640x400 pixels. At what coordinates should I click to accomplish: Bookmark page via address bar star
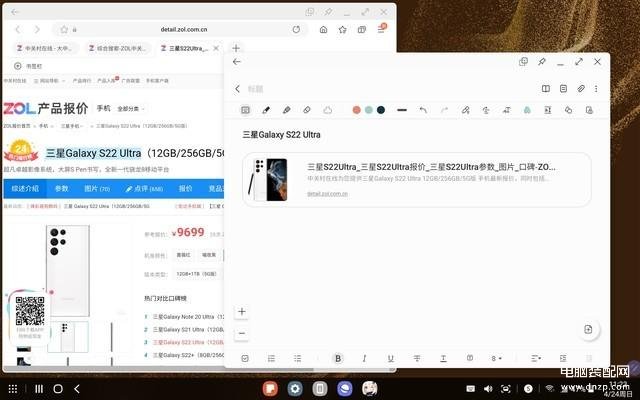click(x=64, y=29)
